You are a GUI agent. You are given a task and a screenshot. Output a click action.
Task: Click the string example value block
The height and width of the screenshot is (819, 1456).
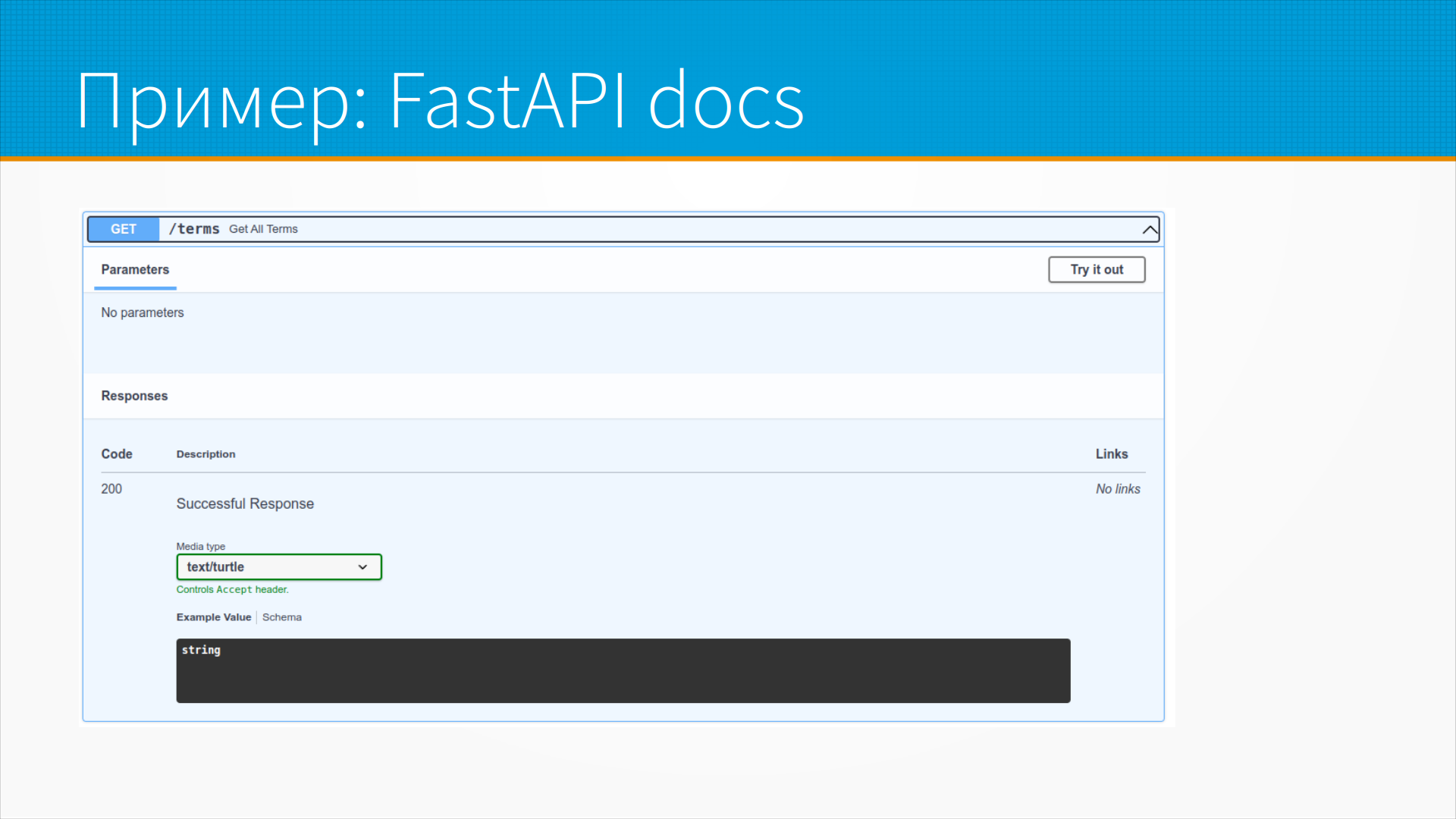[x=623, y=670]
